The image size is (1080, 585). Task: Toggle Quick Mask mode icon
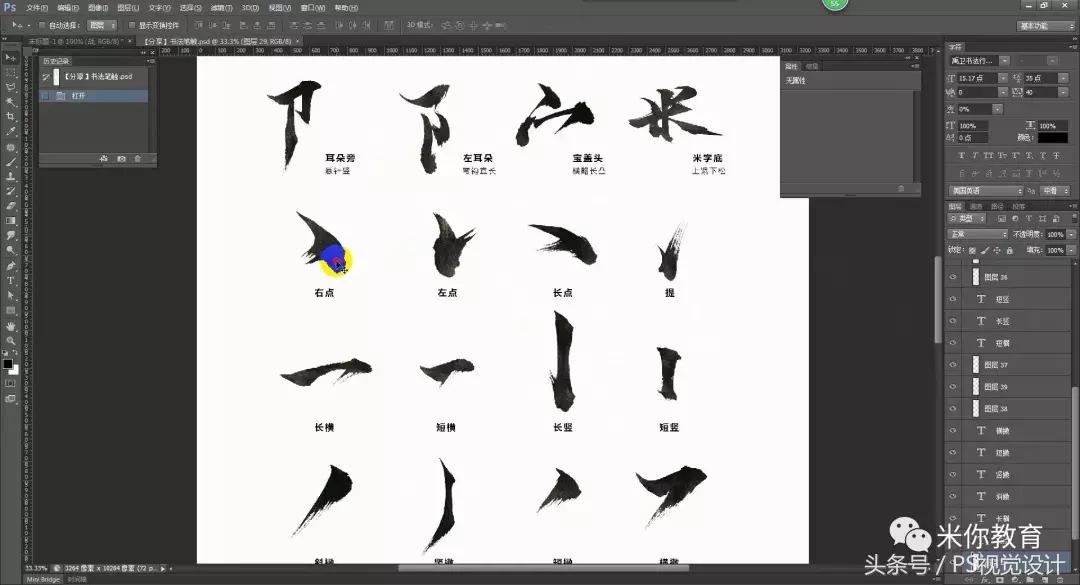click(10, 383)
